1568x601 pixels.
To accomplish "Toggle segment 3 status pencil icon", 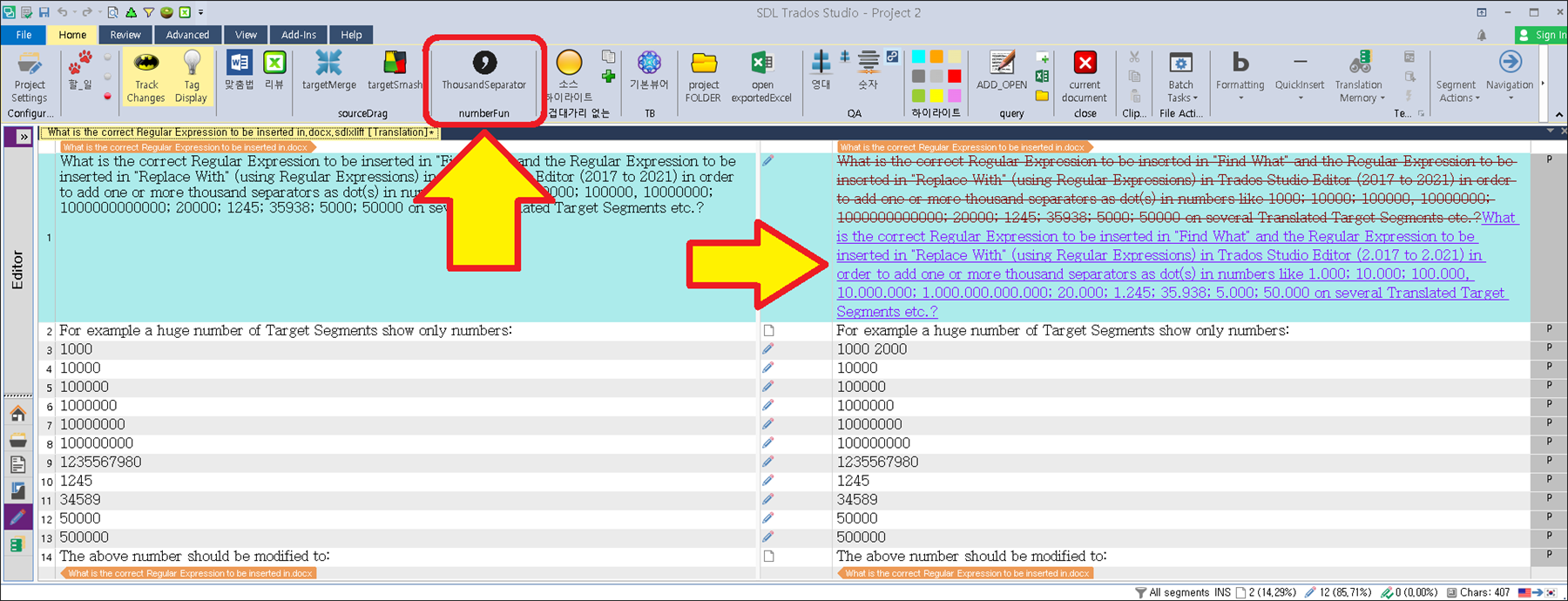I will (768, 349).
